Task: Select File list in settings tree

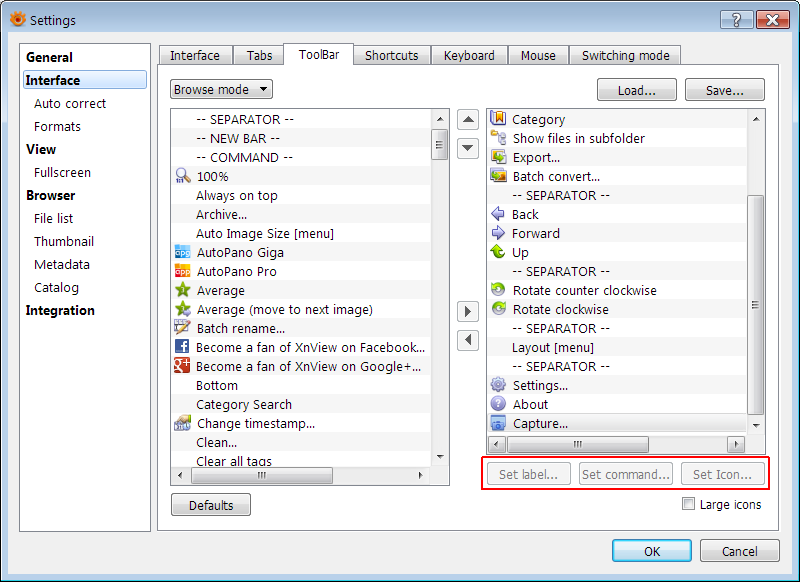Action: coord(53,218)
